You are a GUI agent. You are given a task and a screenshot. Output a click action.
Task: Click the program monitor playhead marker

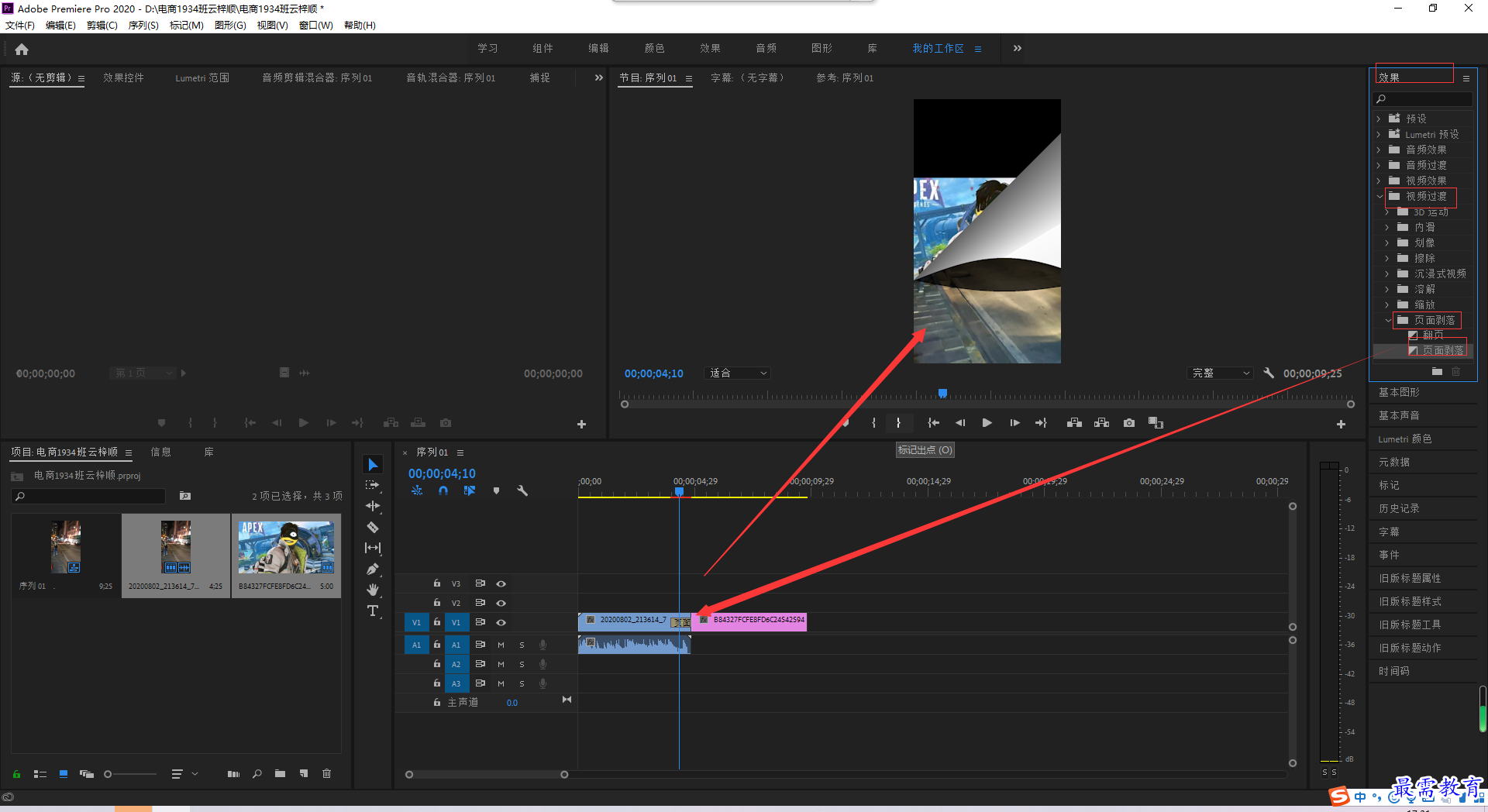(x=942, y=394)
